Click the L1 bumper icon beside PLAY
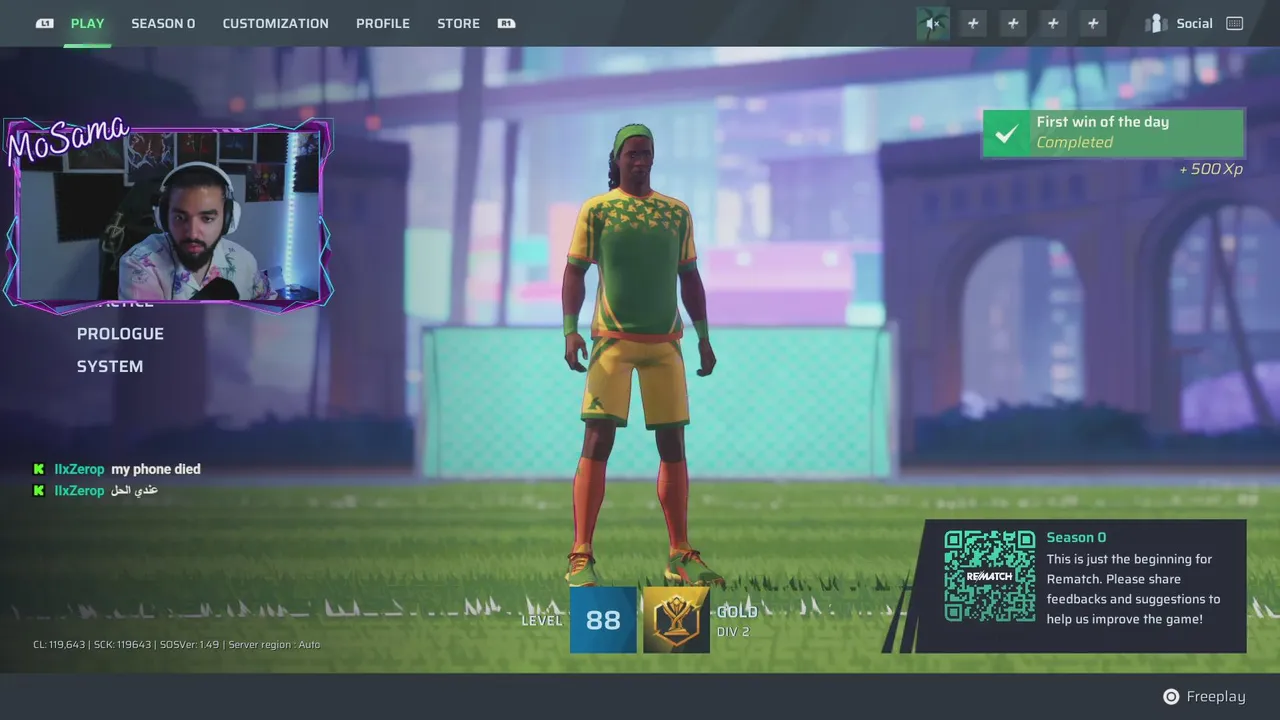The width and height of the screenshot is (1280, 720). [x=45, y=23]
